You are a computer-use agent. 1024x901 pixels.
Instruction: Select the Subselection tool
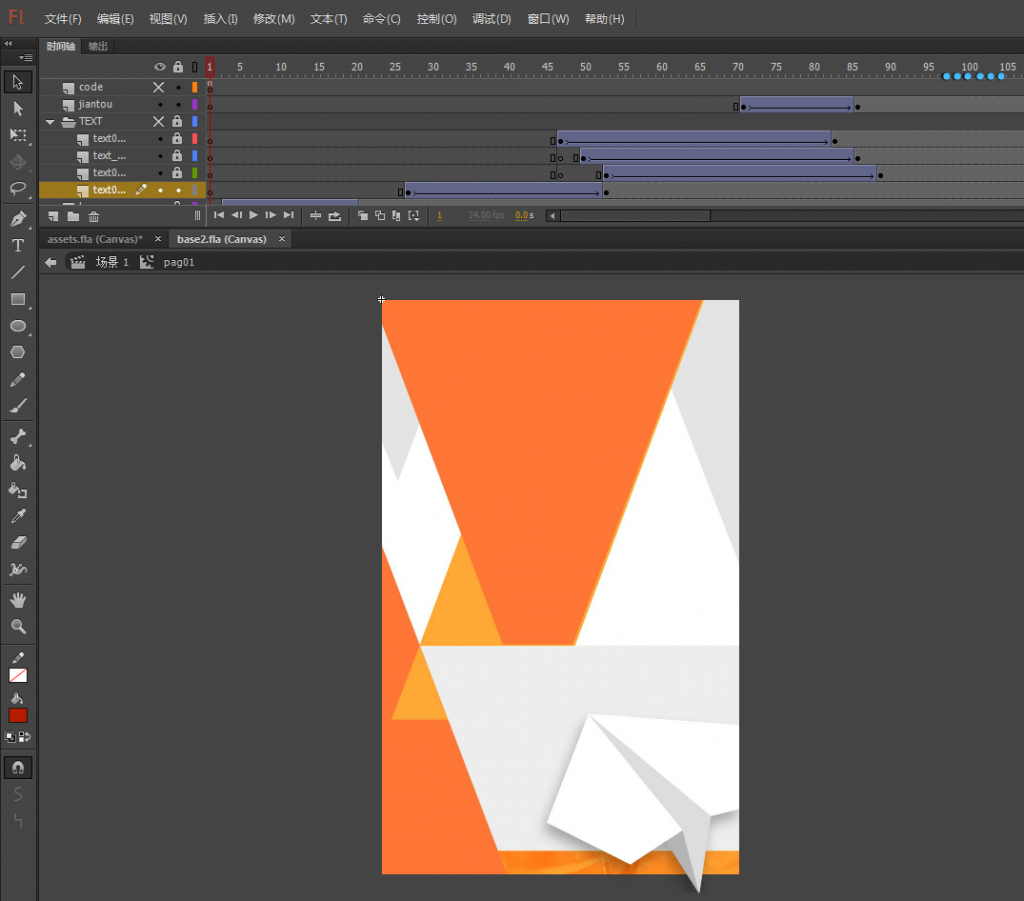pos(16,108)
